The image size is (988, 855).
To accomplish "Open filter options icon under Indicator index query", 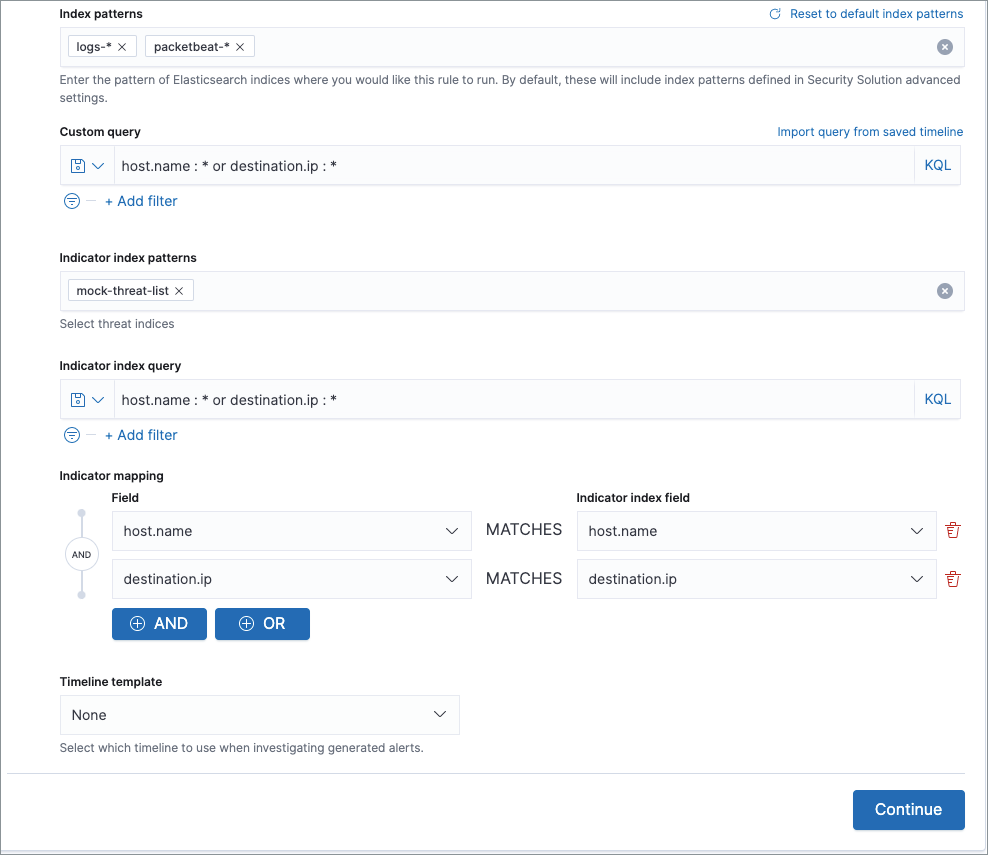I will pyautogui.click(x=72, y=435).
